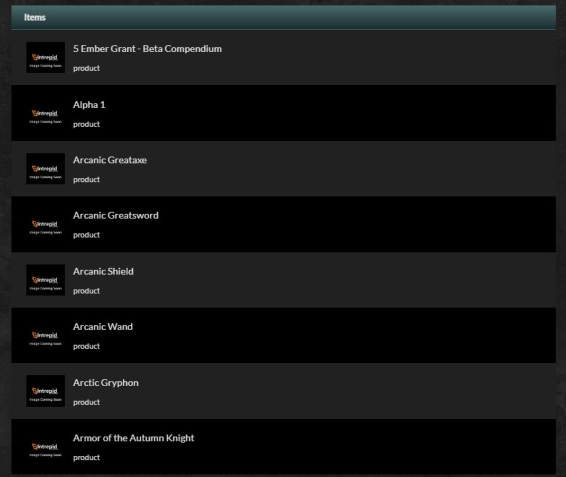Click the product label under Alpha 1

click(x=86, y=124)
